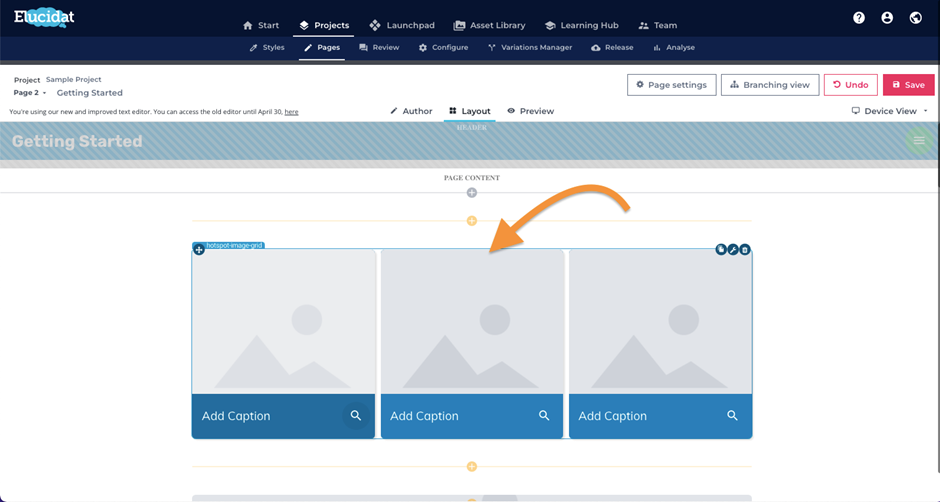Open the help question mark icon
The image size is (940, 502).
[x=859, y=18]
